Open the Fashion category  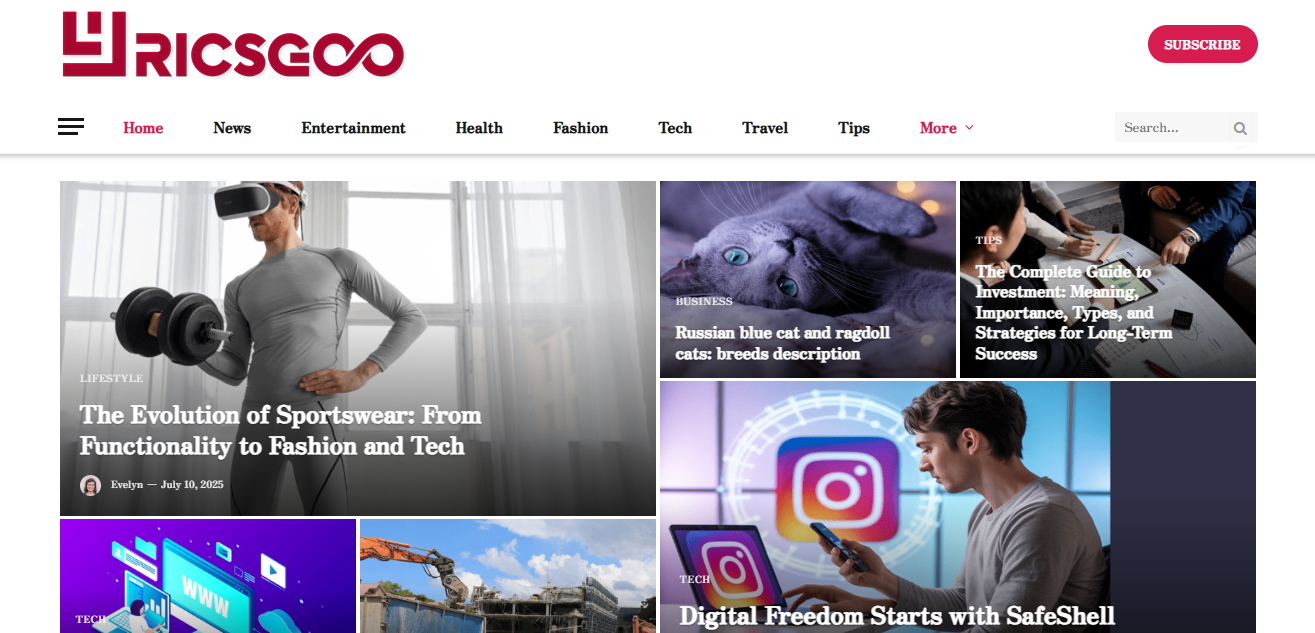581,128
